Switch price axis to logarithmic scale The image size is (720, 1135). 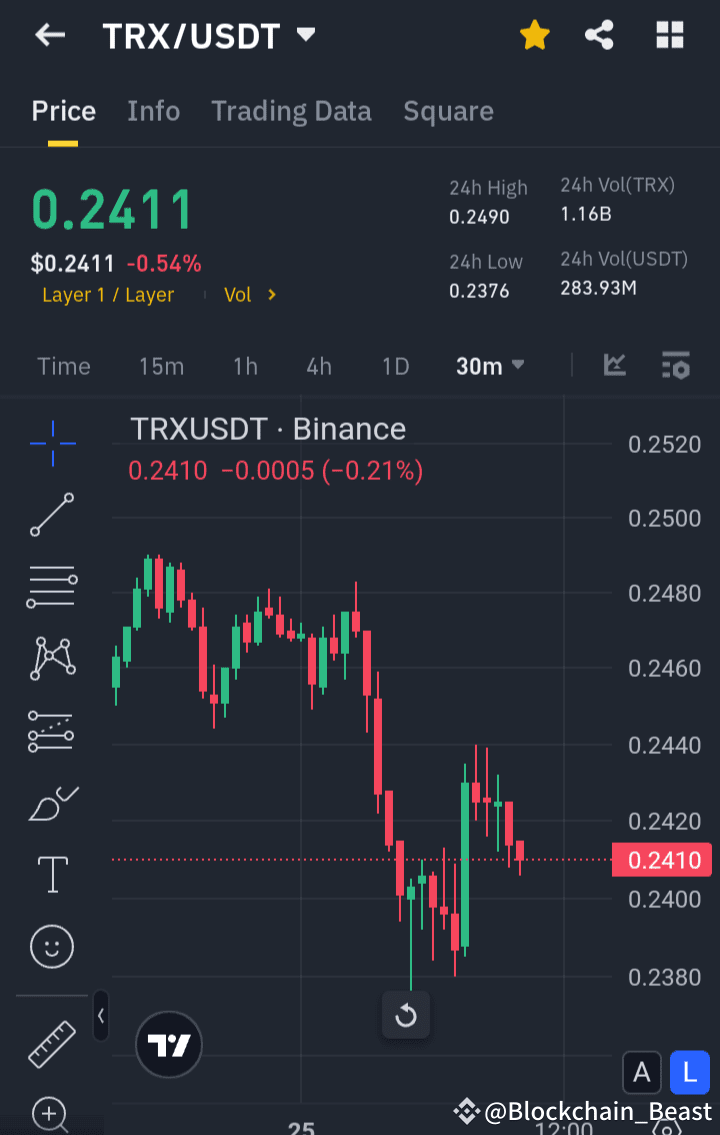[690, 1072]
